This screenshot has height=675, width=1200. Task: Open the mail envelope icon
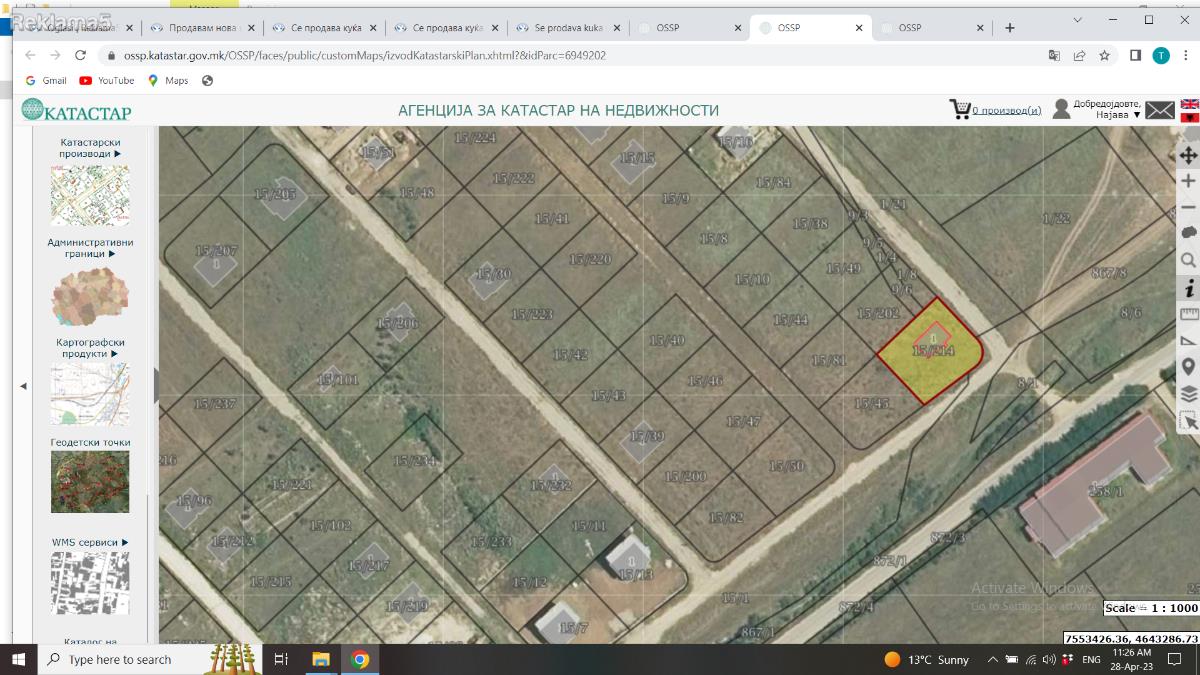coord(1160,110)
